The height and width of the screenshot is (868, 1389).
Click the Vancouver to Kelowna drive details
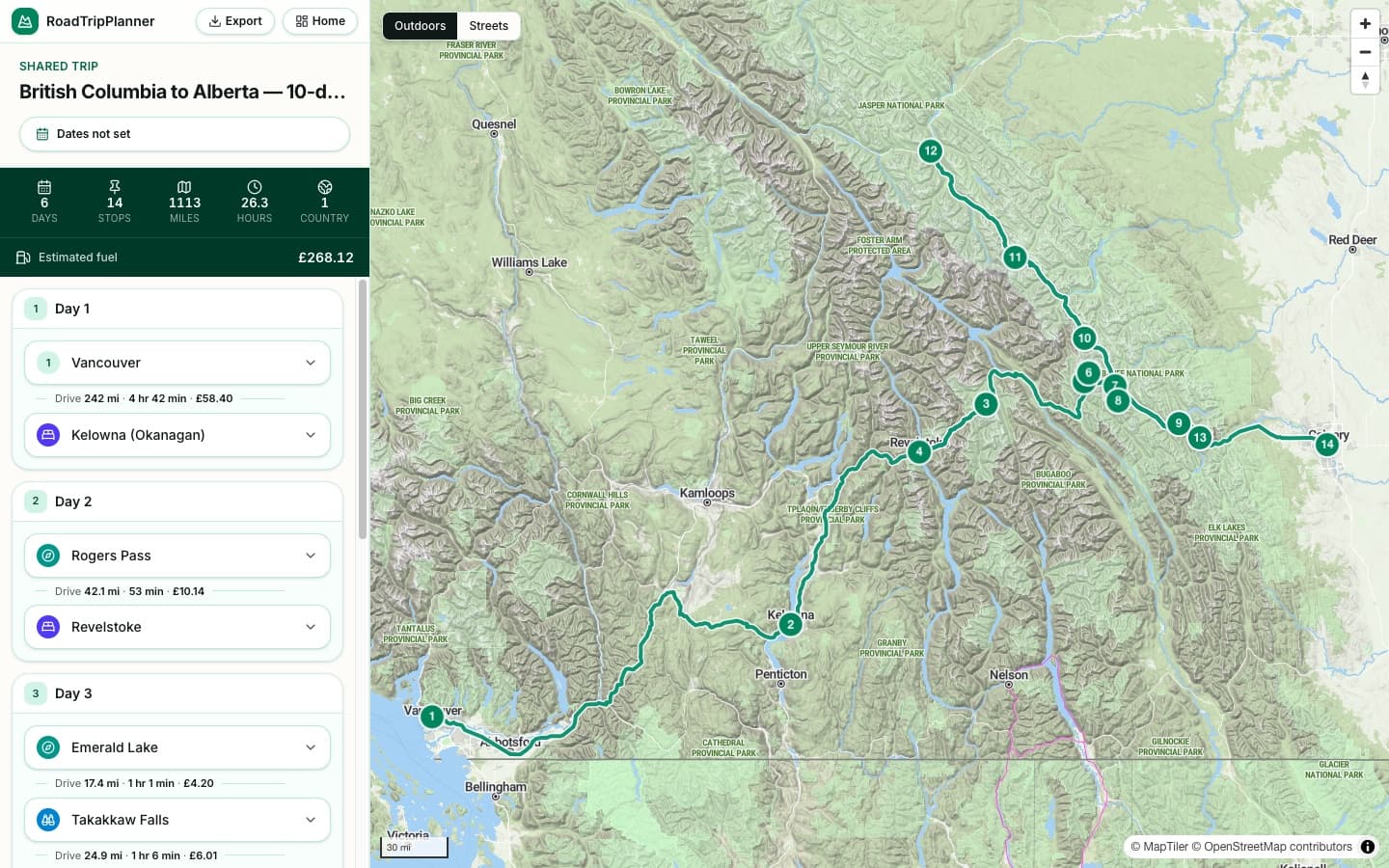click(x=144, y=398)
